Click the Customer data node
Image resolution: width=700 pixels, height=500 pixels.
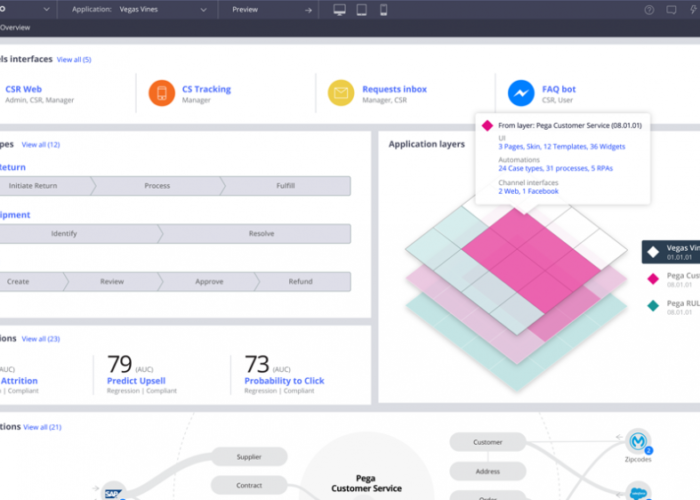tap(488, 442)
